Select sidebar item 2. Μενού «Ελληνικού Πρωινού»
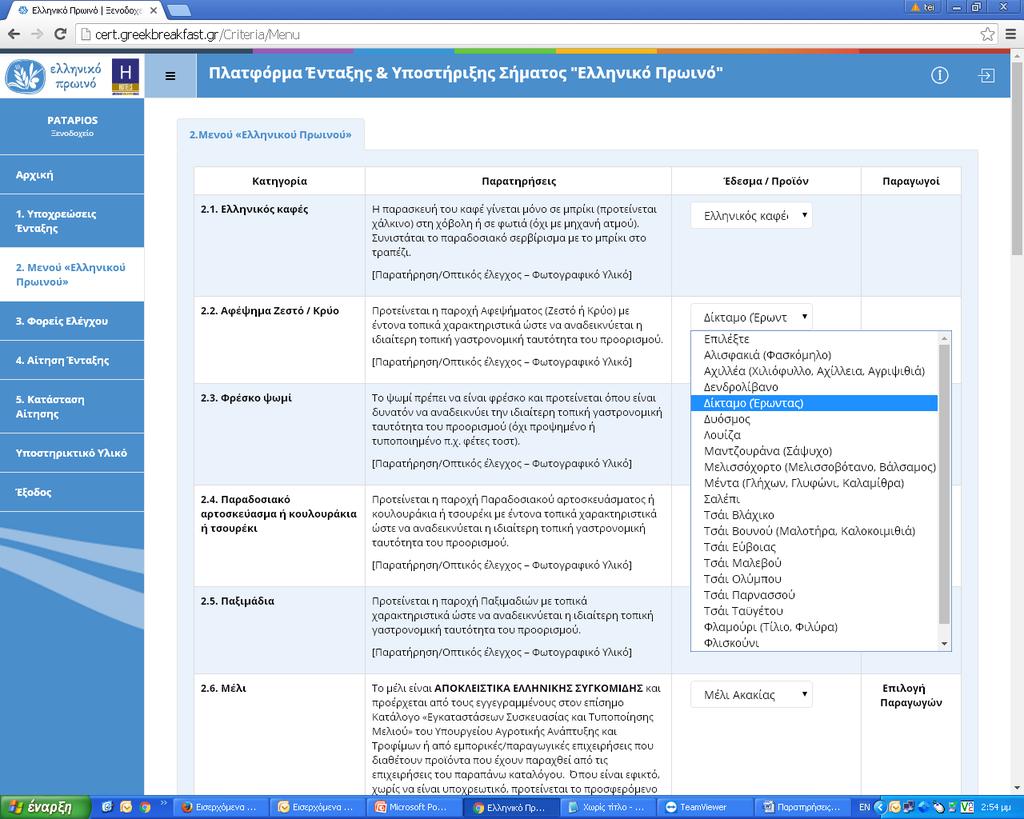This screenshot has width=1024, height=819. [72, 274]
